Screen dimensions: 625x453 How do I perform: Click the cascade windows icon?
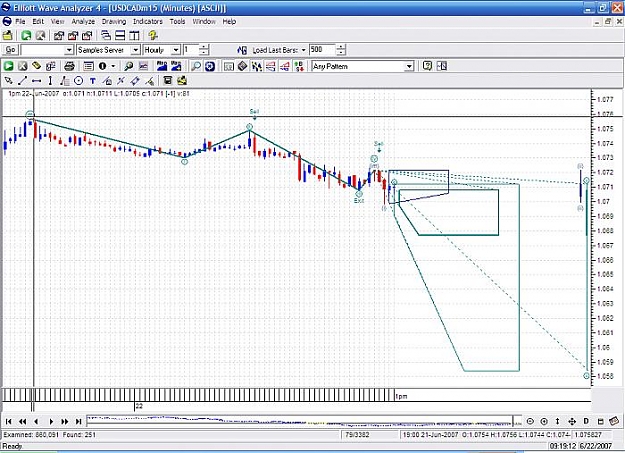(x=106, y=35)
